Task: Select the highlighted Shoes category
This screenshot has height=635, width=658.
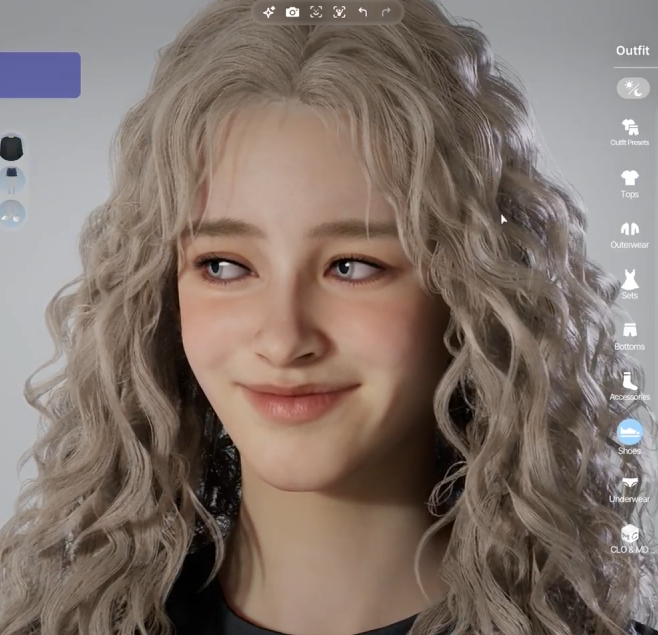Action: tap(629, 437)
